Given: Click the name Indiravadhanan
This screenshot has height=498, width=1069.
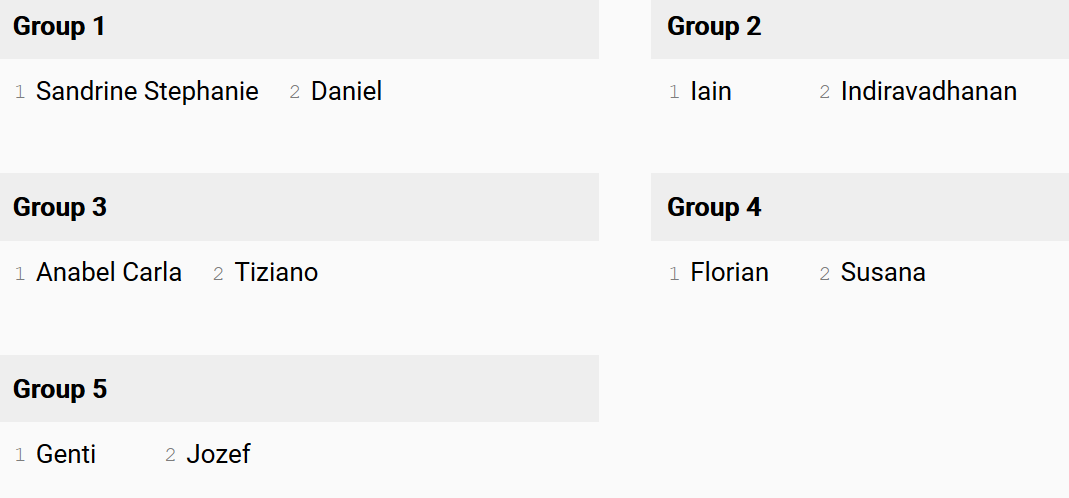Looking at the screenshot, I should click(x=928, y=92).
